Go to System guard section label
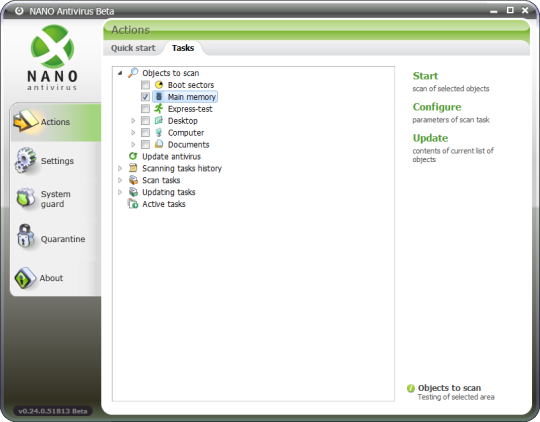This screenshot has height=422, width=540. tap(55, 199)
